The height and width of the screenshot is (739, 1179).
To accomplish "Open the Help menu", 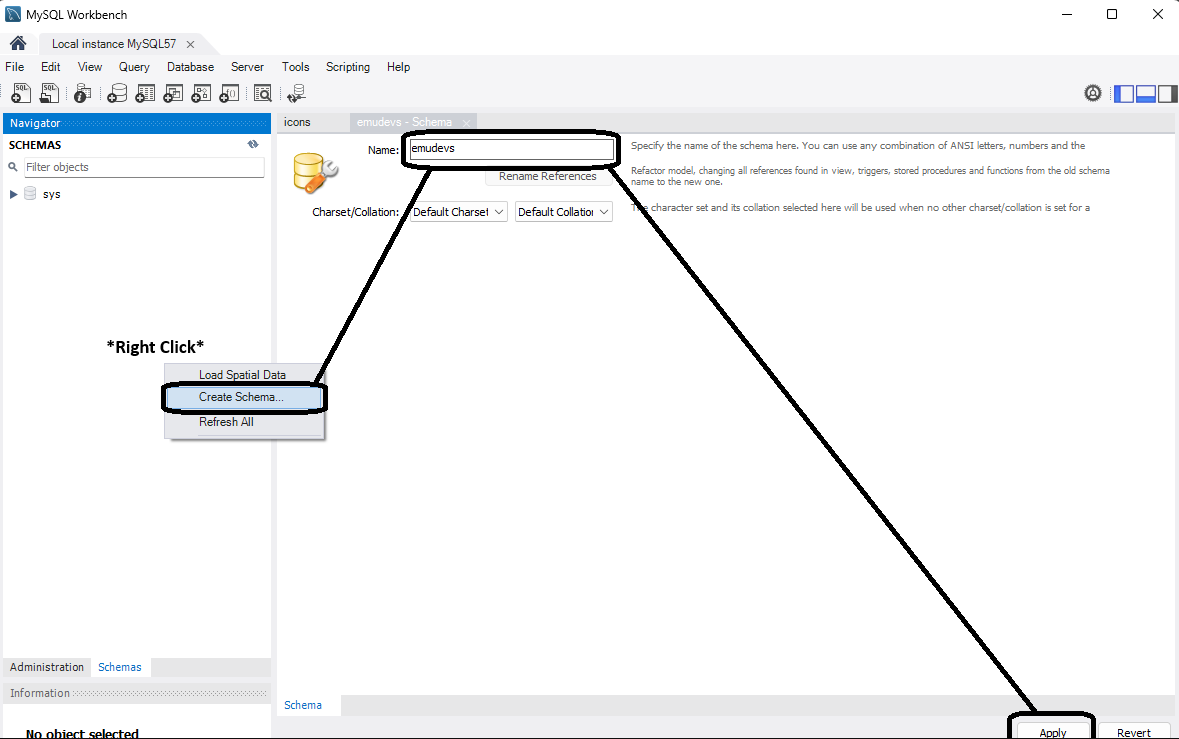I will (399, 67).
